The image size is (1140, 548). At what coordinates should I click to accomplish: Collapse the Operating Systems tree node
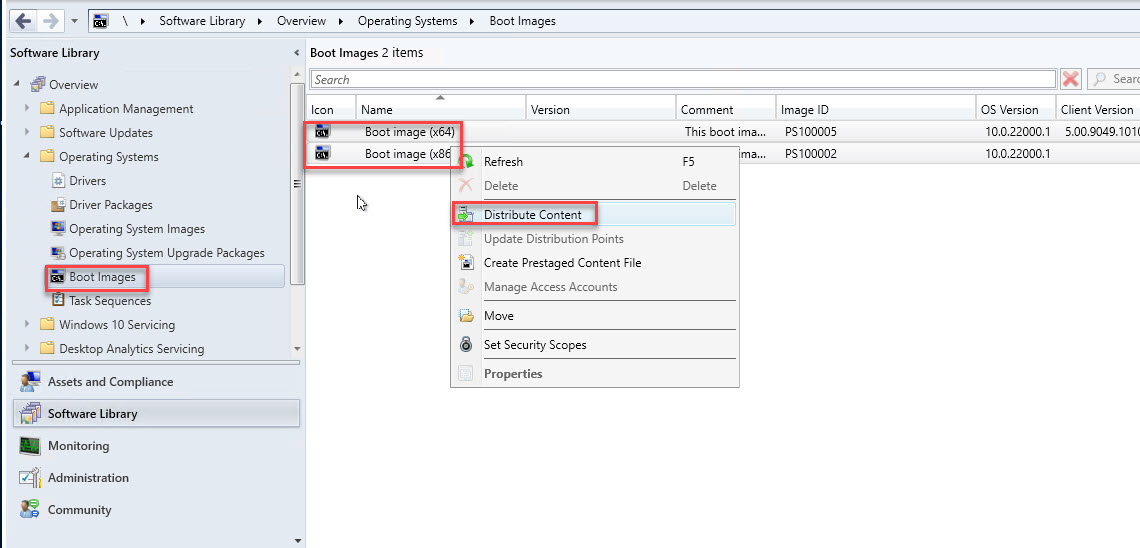[x=27, y=156]
